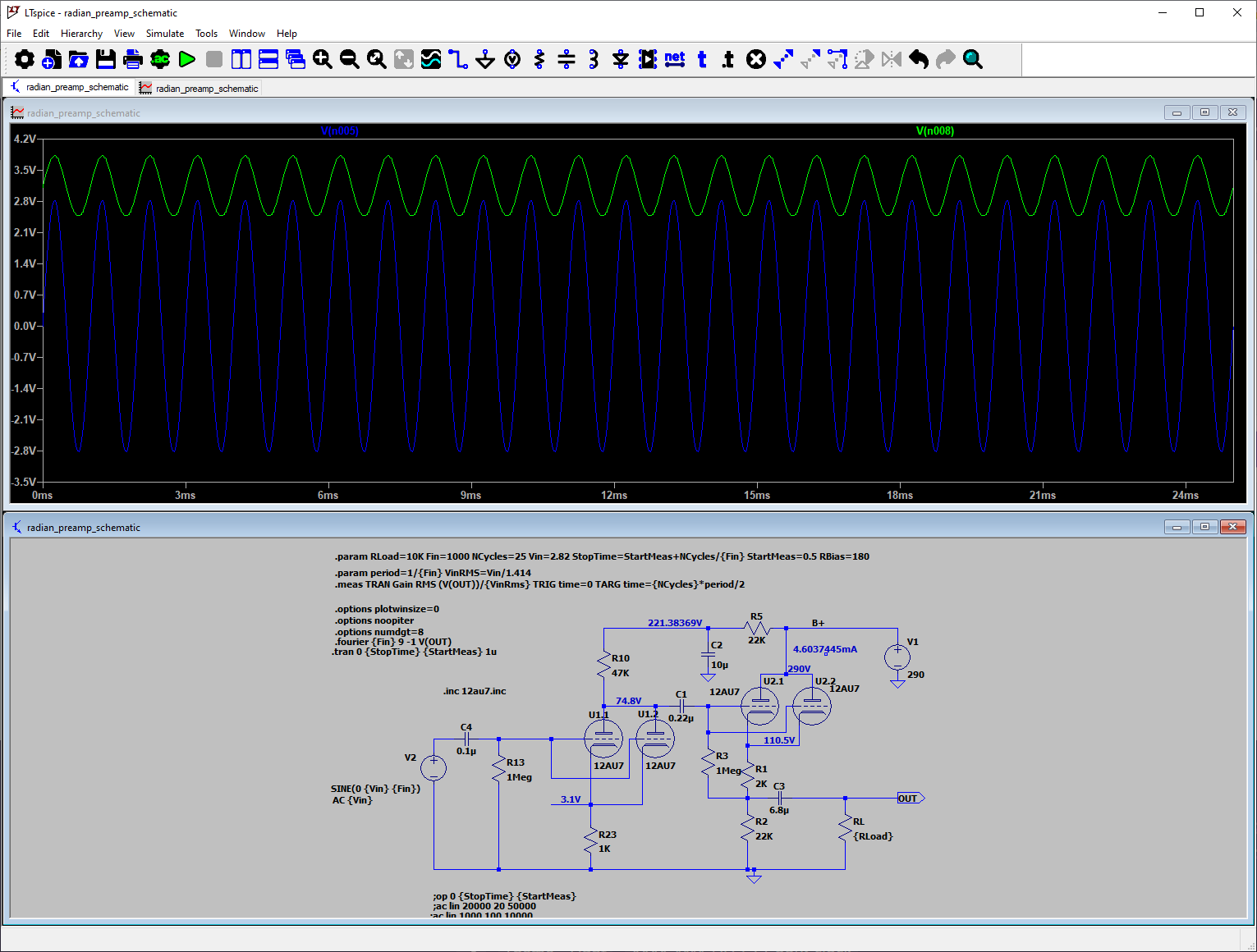Click the 12ms time axis label
Screen dimensions: 1257x952
614,495
